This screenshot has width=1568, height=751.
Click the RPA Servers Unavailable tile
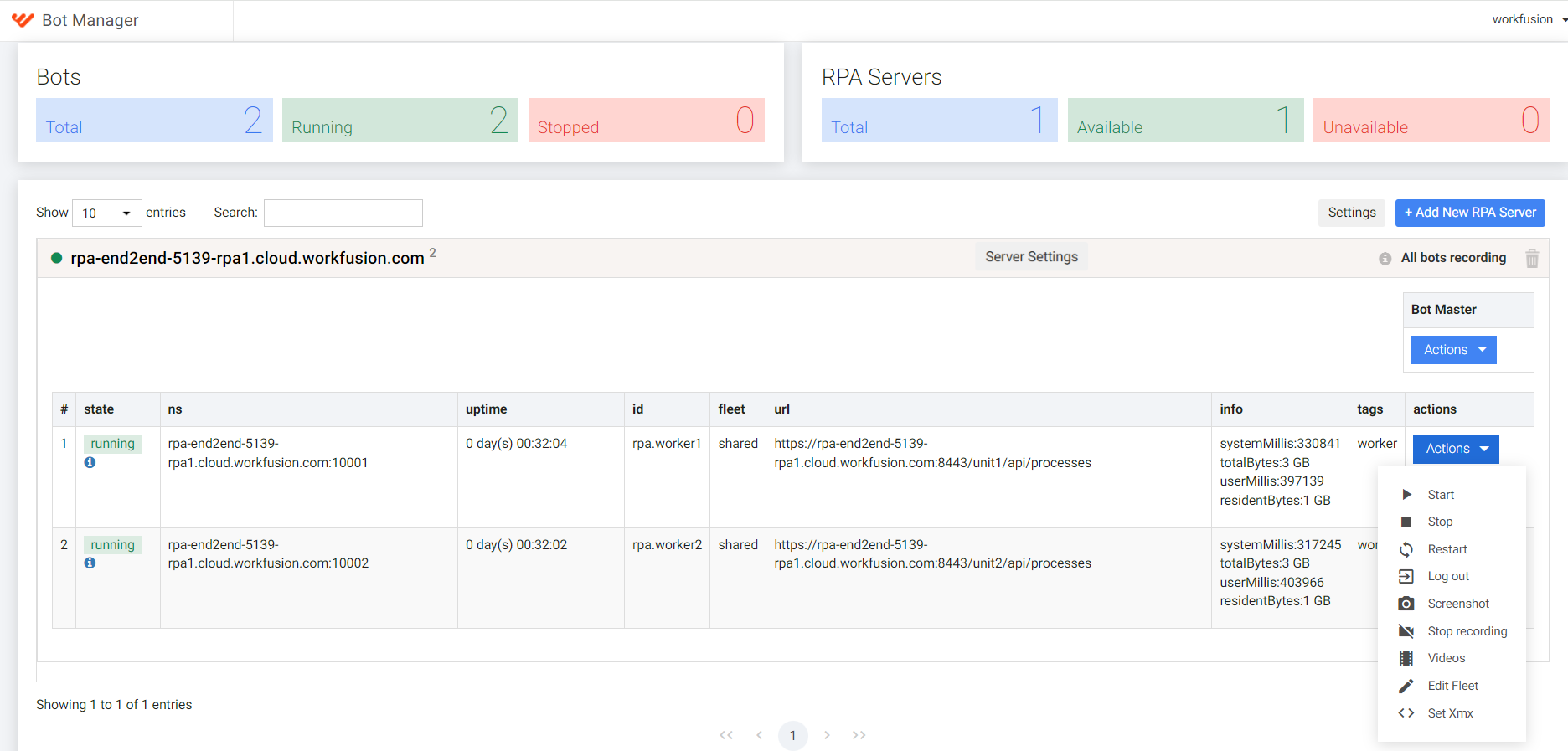1431,120
